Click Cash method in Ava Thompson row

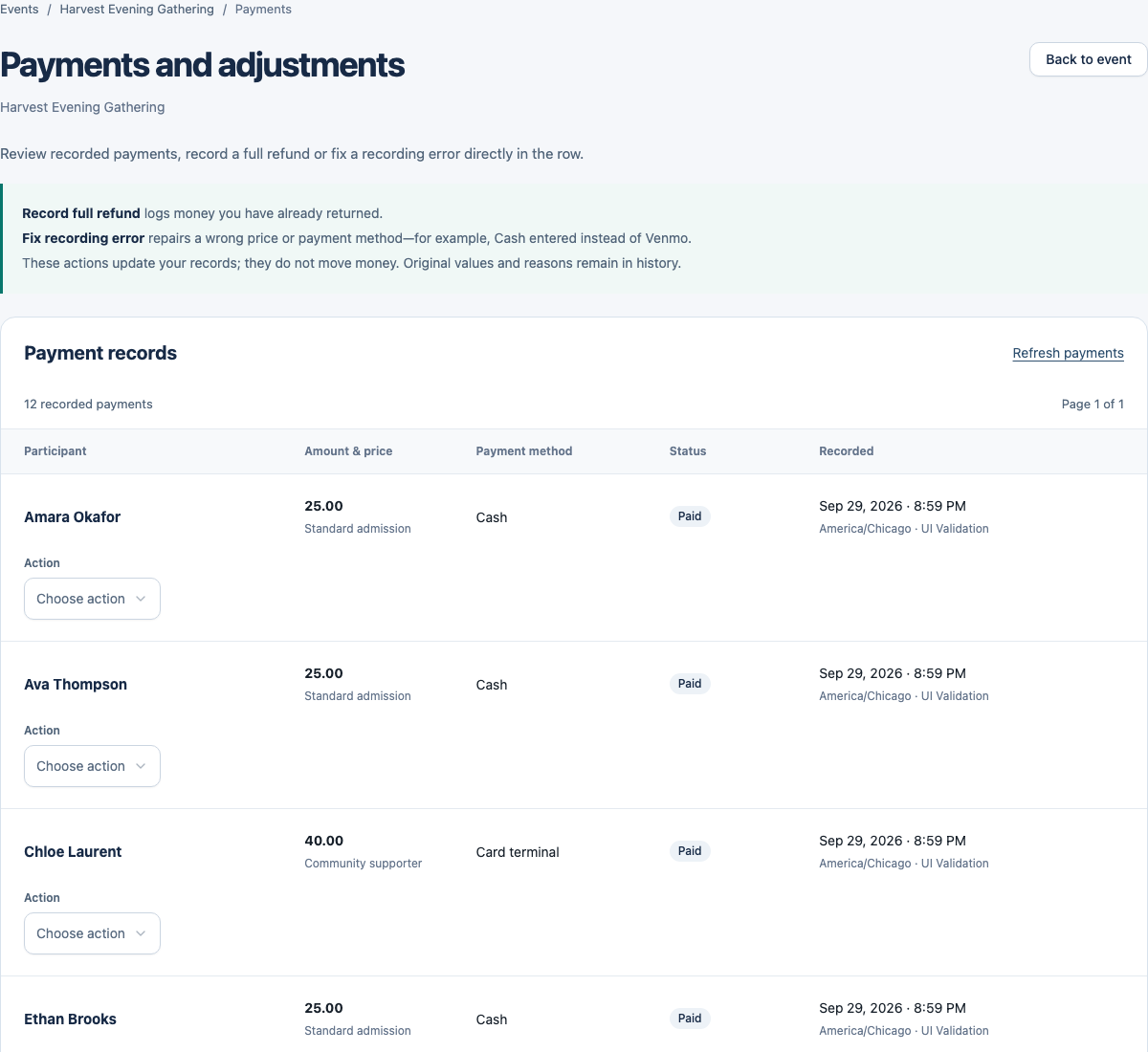pyautogui.click(x=492, y=685)
